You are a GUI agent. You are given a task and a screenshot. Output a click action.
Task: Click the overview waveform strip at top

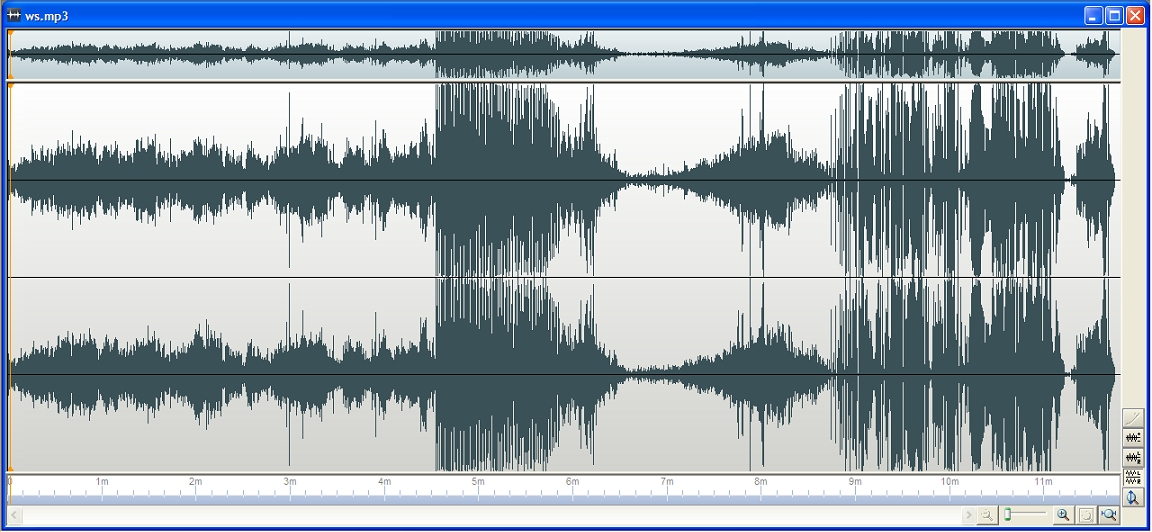564,54
